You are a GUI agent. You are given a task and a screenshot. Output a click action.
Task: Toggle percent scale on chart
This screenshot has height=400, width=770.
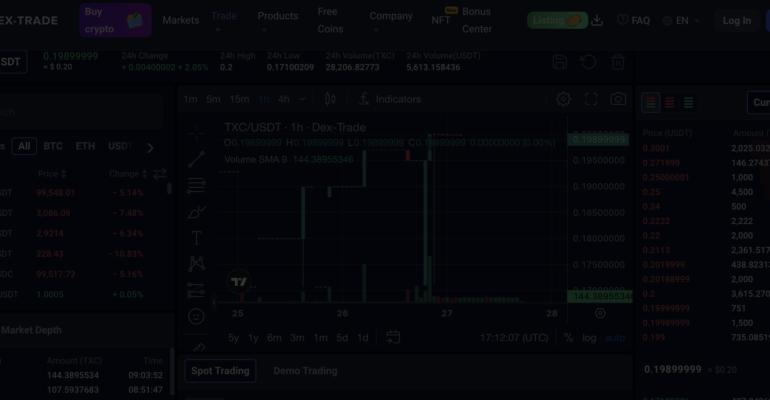tap(568, 338)
